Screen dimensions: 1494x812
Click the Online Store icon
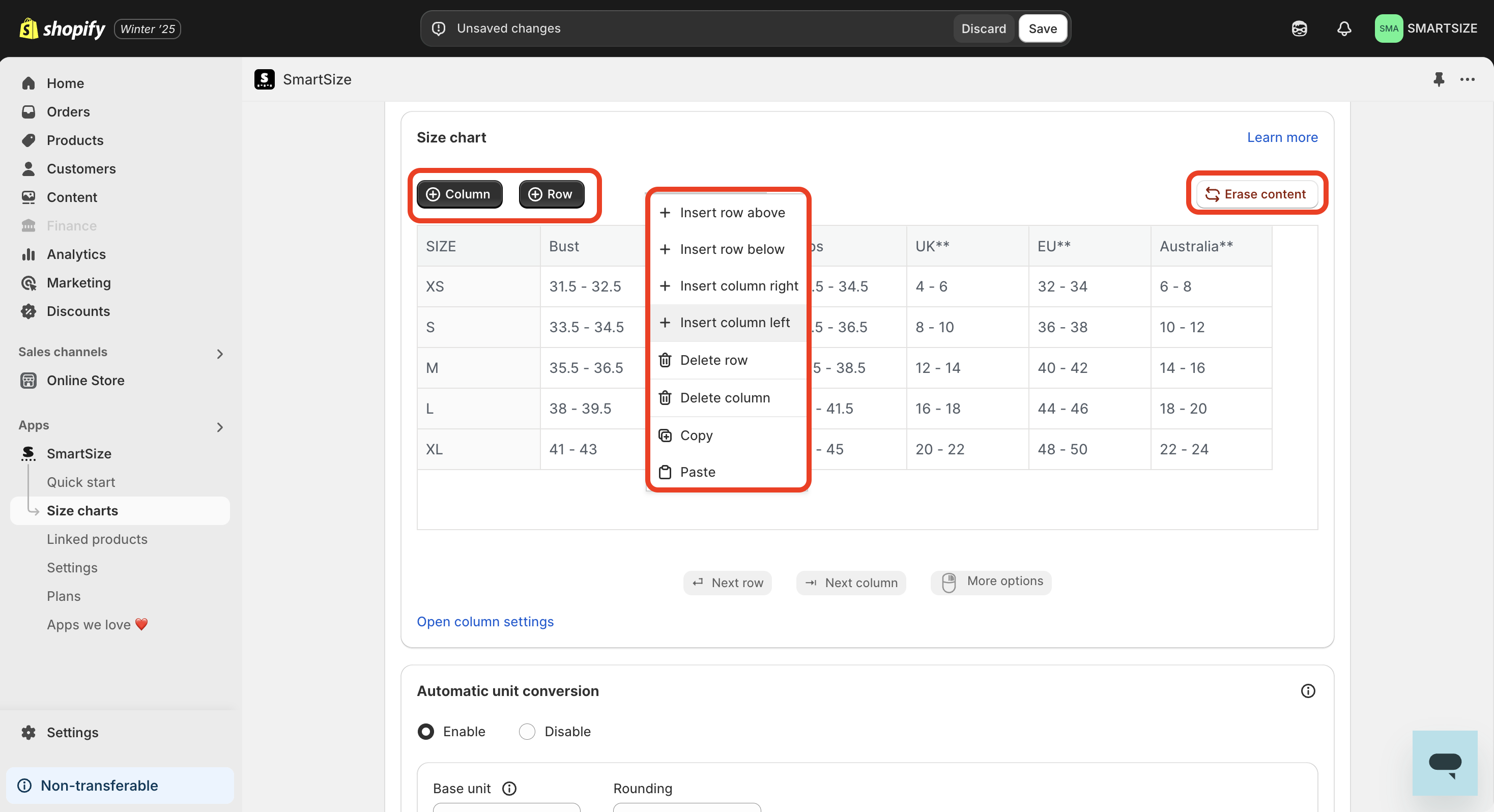tap(28, 380)
